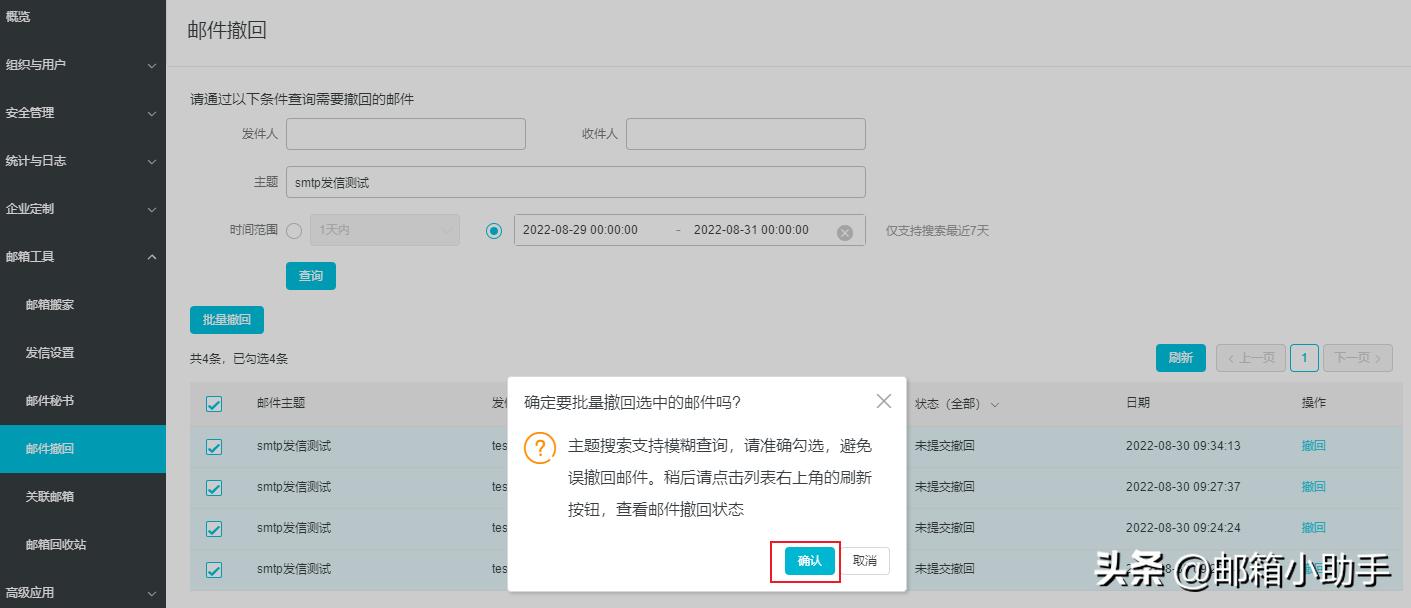
Task: Click the 批量撤回 batch recall button
Action: [226, 319]
